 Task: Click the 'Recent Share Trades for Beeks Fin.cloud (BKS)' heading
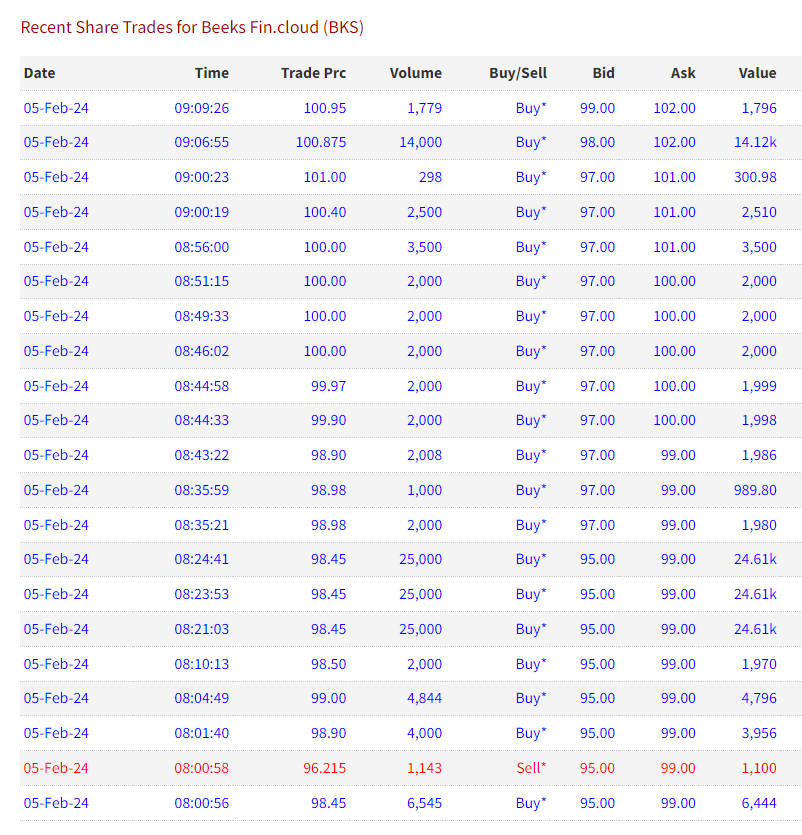192,27
